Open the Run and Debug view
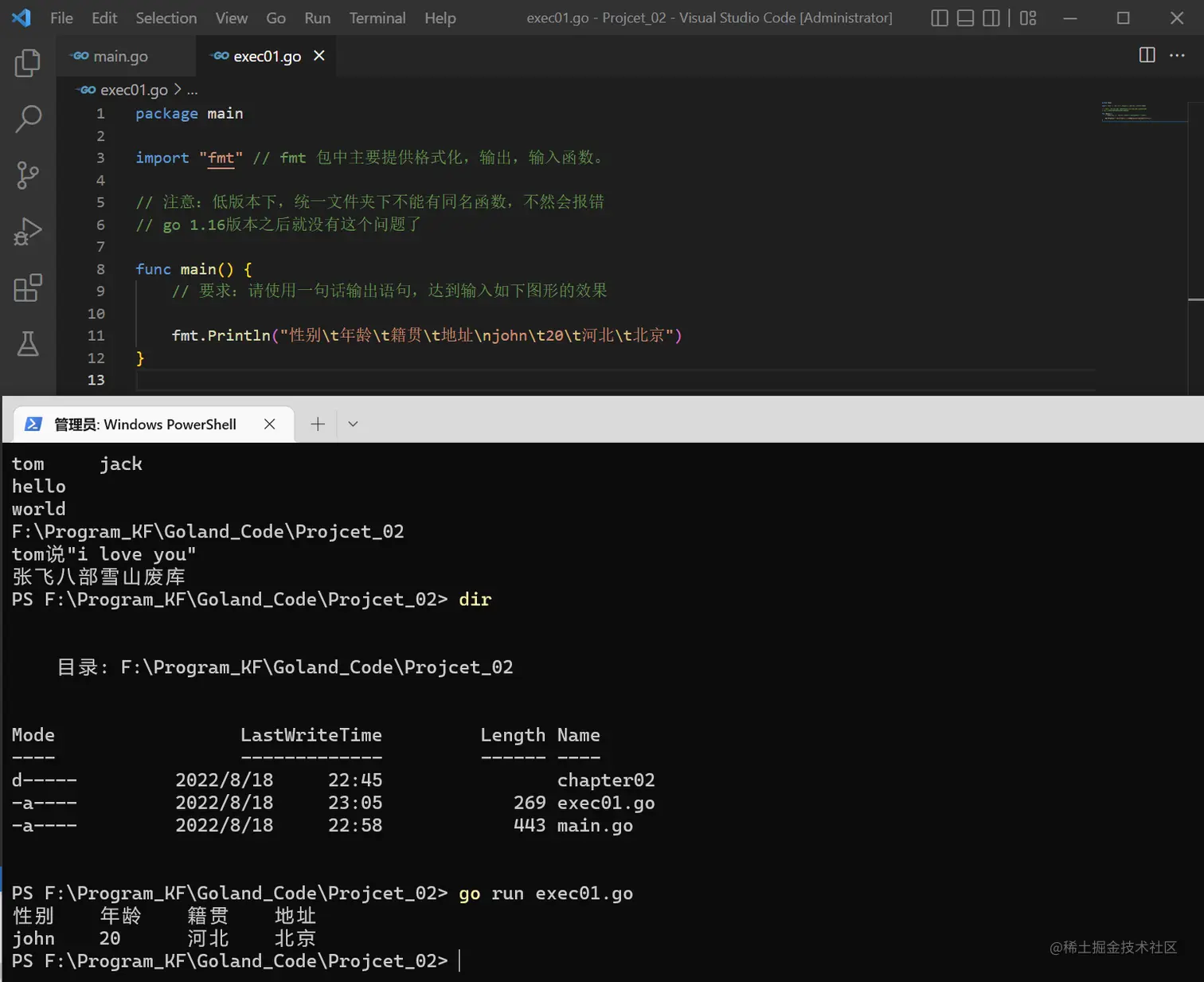This screenshot has height=982, width=1204. [28, 232]
